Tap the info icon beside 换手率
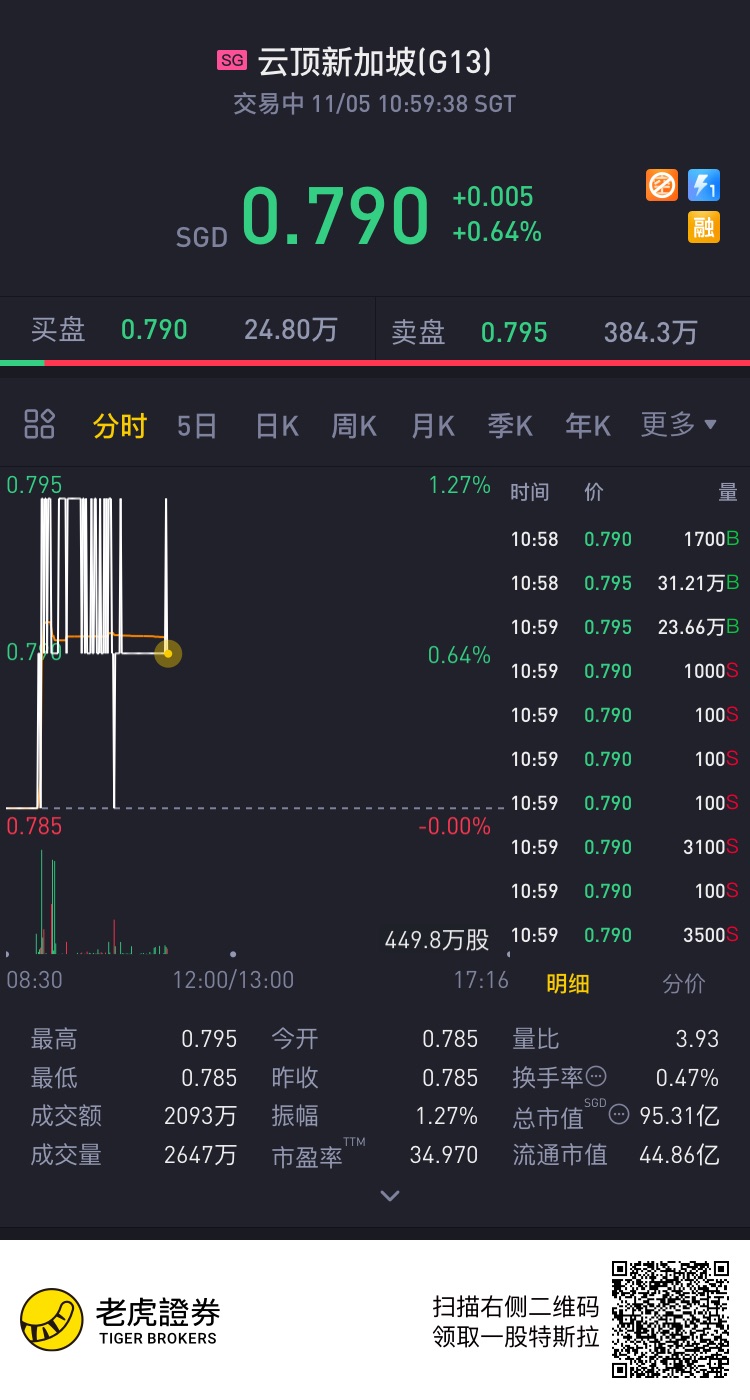The width and height of the screenshot is (750, 1400). click(596, 1076)
